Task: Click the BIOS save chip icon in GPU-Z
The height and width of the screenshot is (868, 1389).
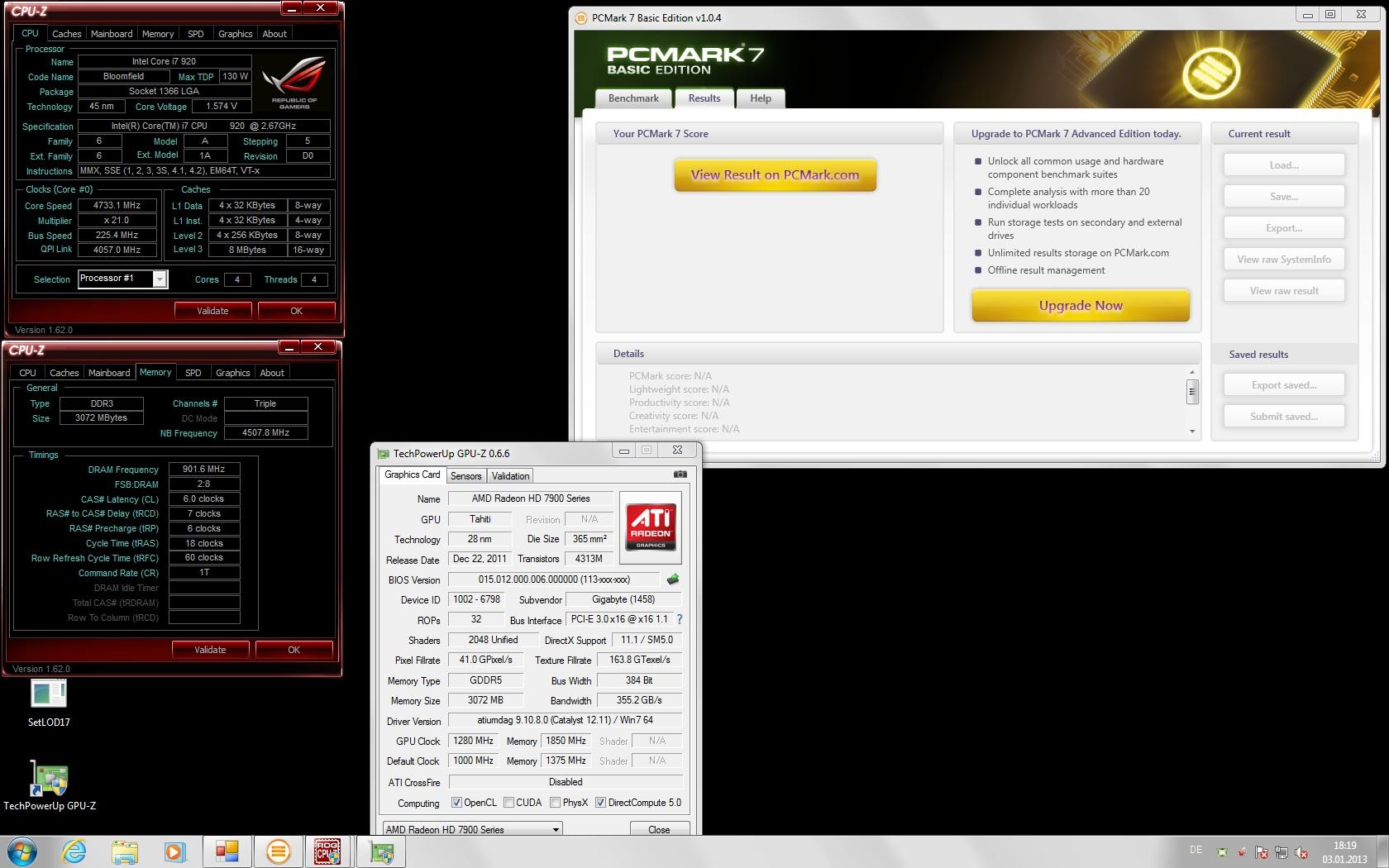Action: tap(673, 579)
